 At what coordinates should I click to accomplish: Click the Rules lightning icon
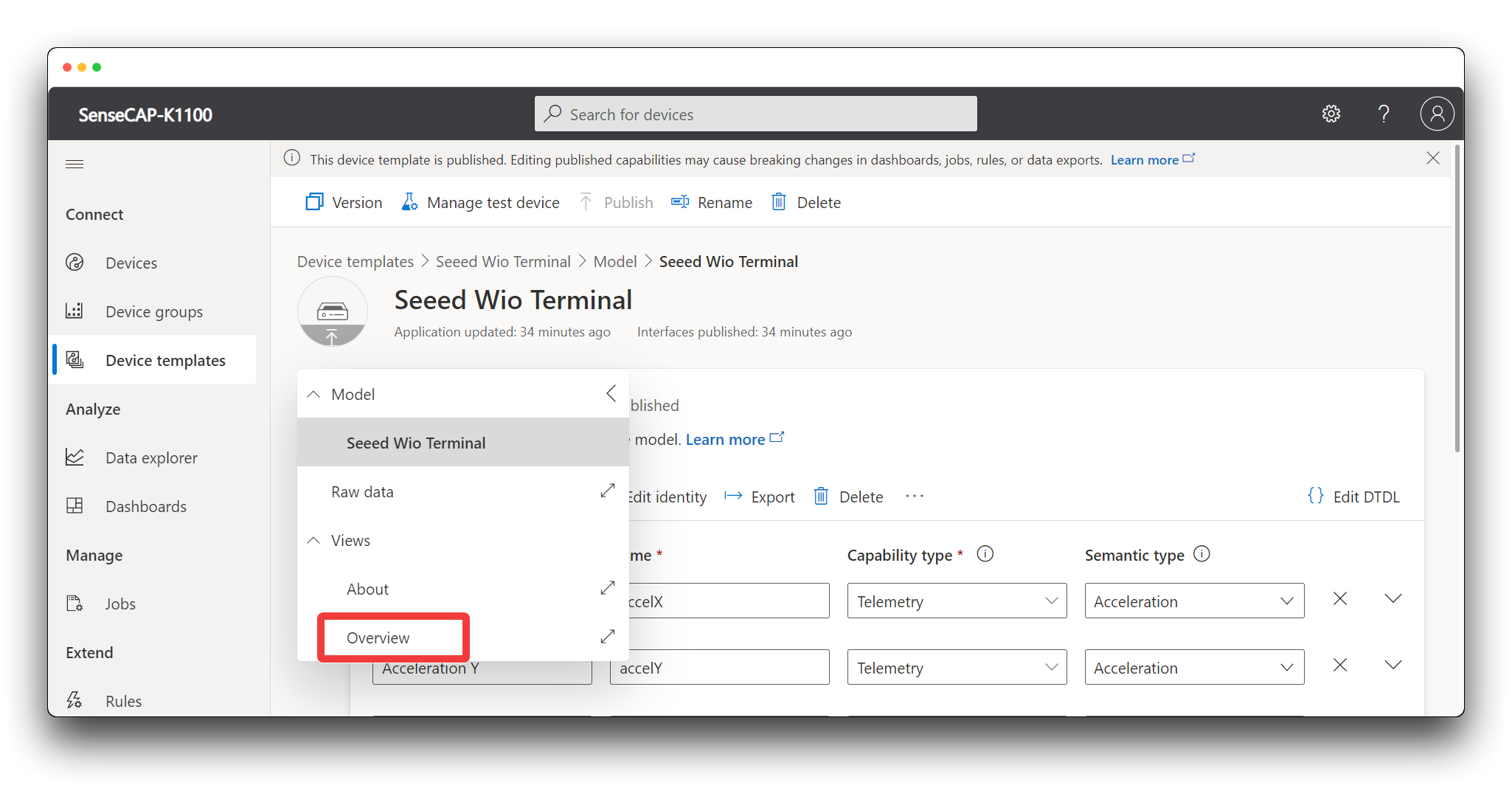(x=74, y=700)
